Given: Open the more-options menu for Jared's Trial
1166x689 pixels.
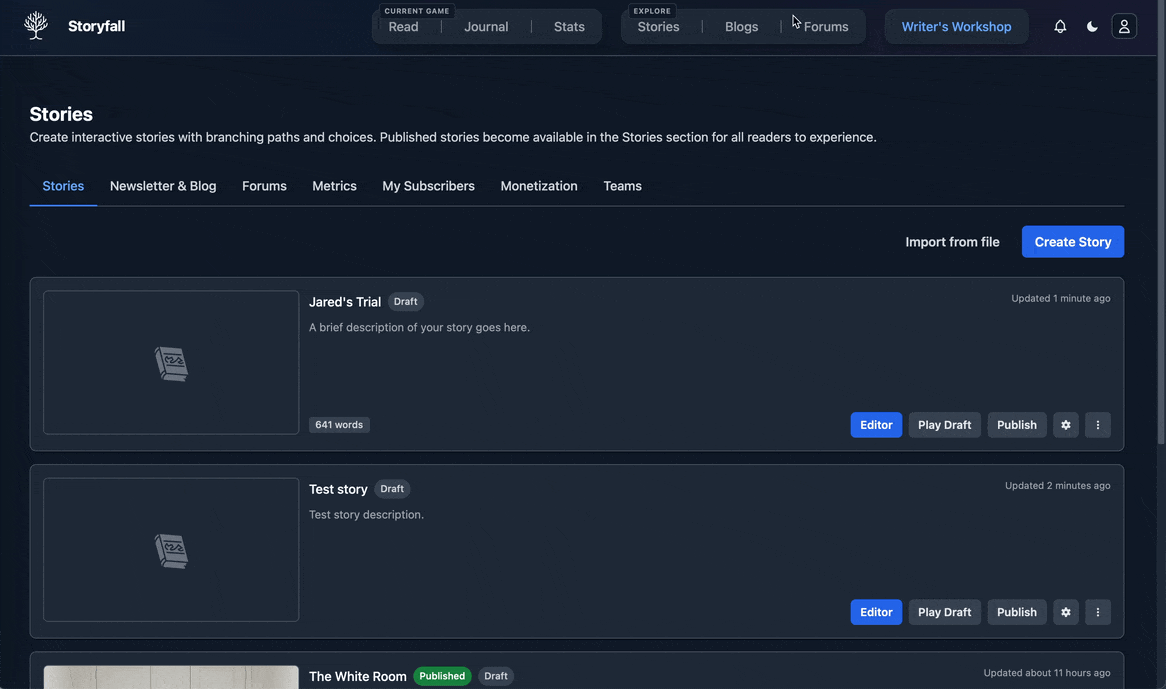Looking at the screenshot, I should [x=1098, y=425].
